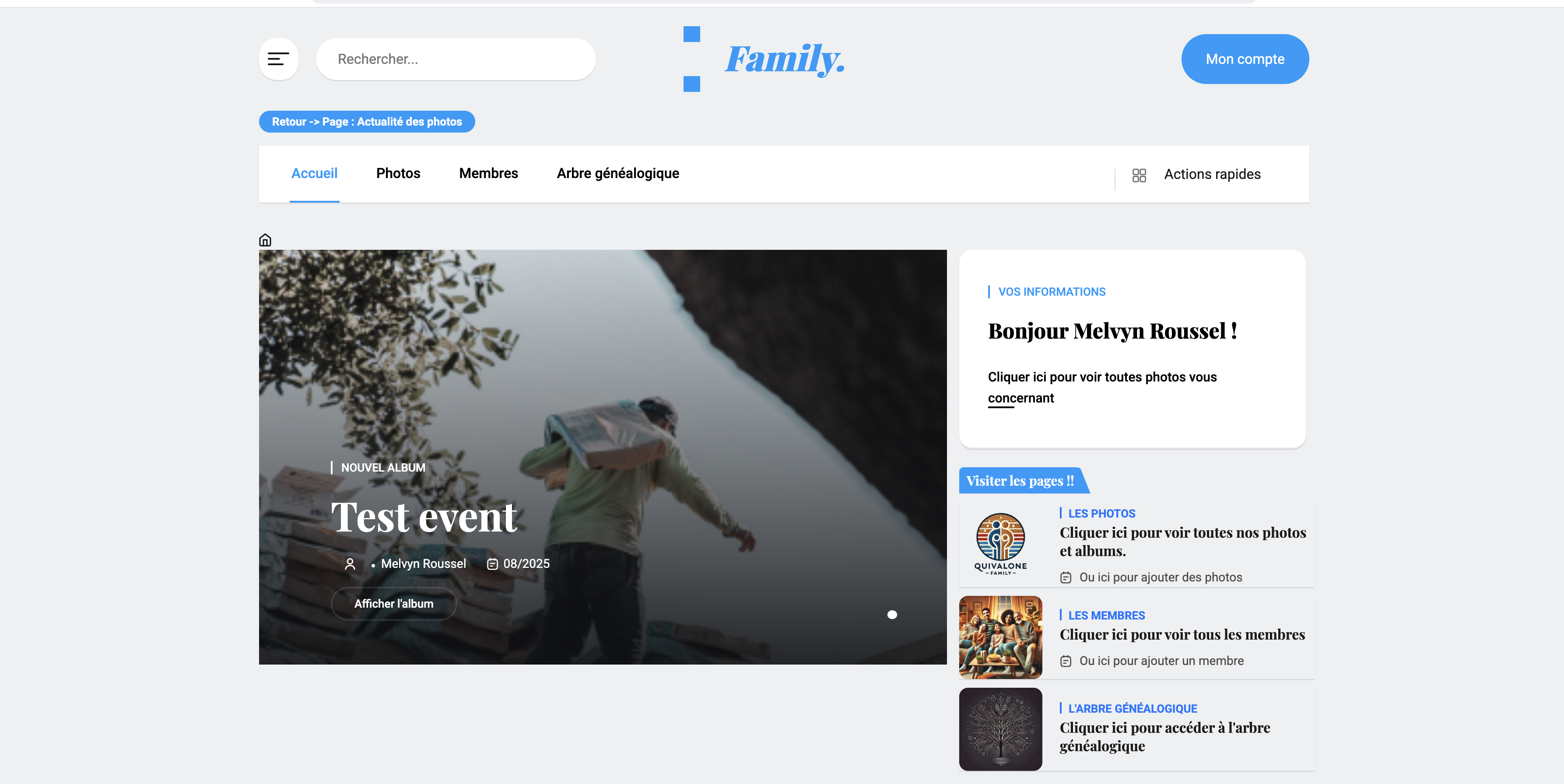Open the Membres tab
Screen dimensions: 1564x784
tap(488, 174)
